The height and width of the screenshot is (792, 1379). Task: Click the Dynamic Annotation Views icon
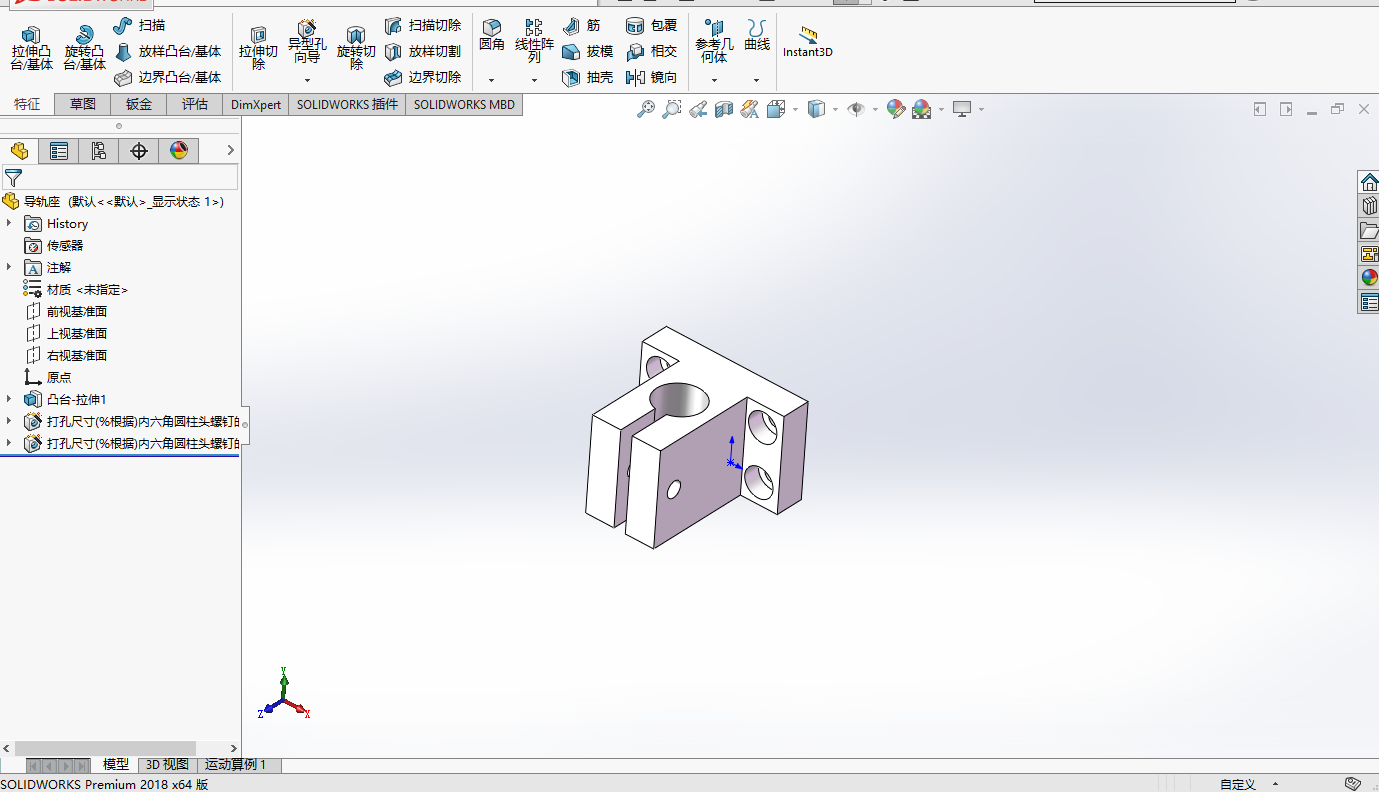pos(750,109)
